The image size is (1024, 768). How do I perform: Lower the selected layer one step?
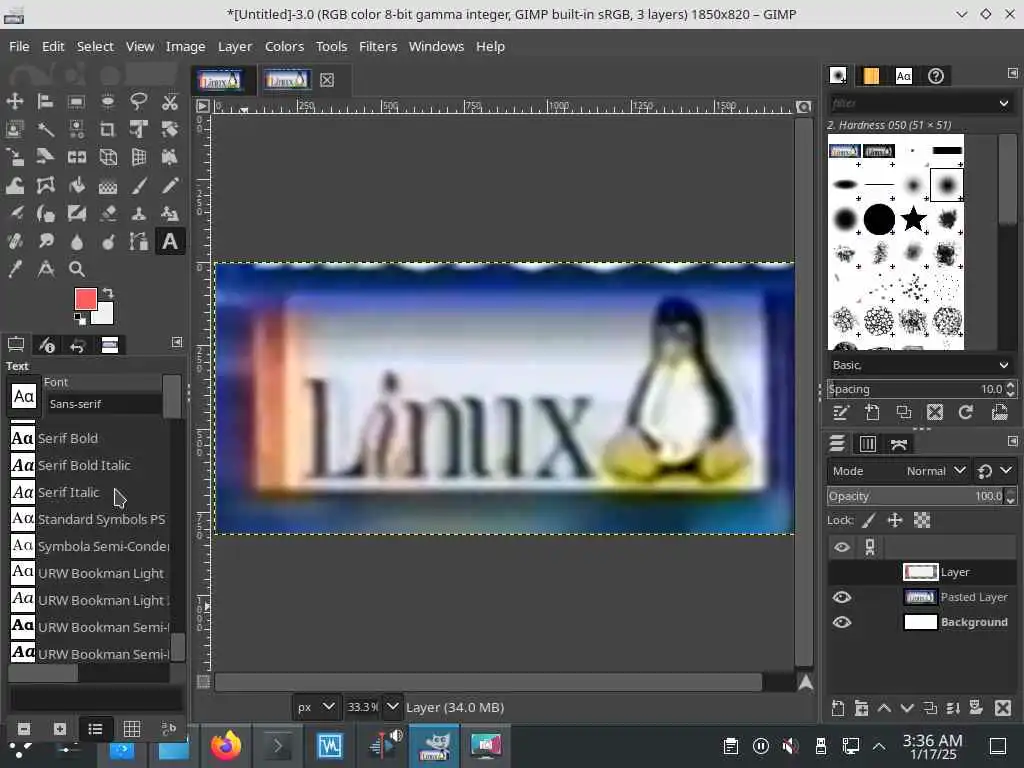pos(907,708)
